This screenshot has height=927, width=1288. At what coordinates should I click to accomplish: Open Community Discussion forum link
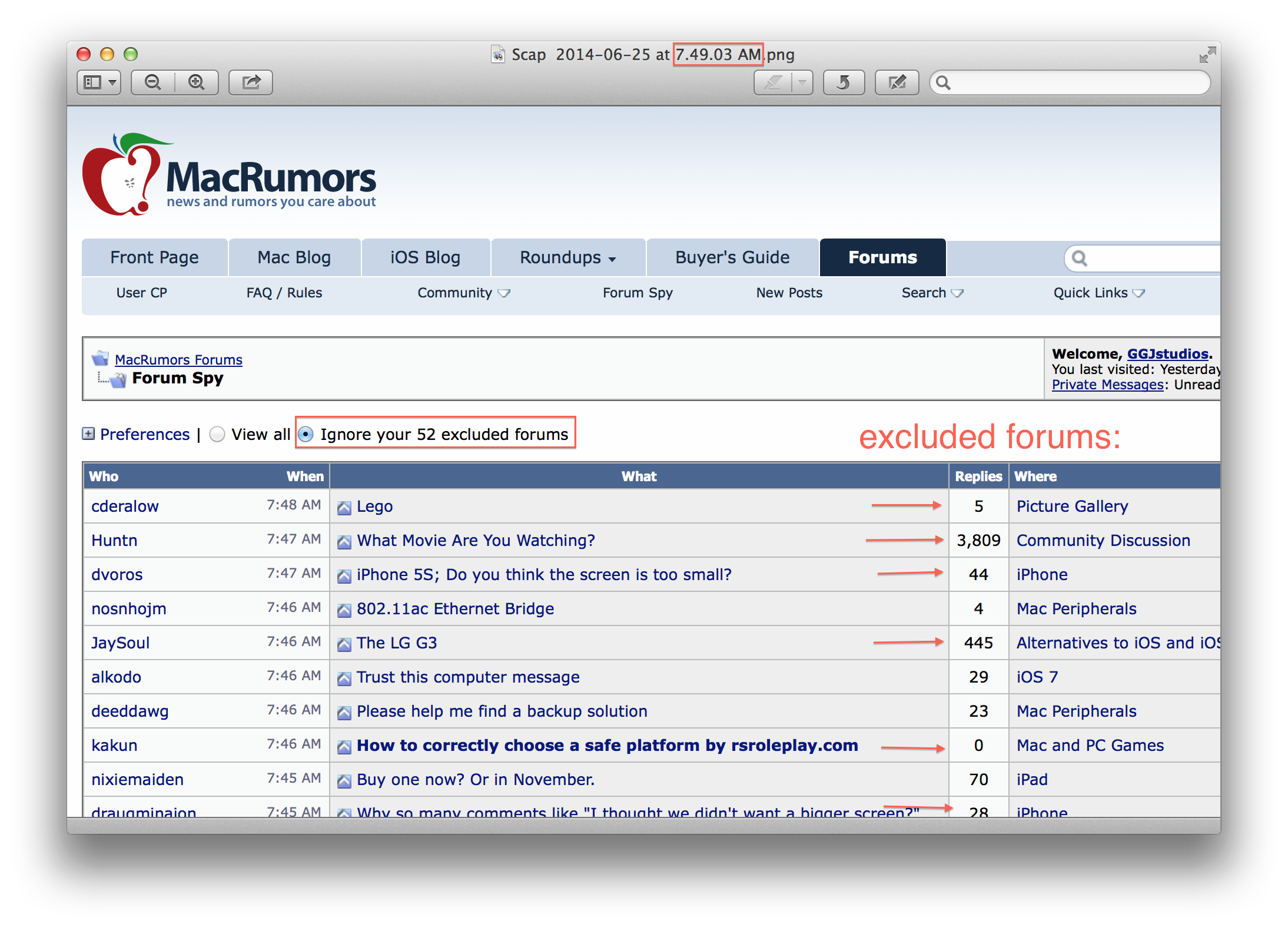[x=1103, y=541]
